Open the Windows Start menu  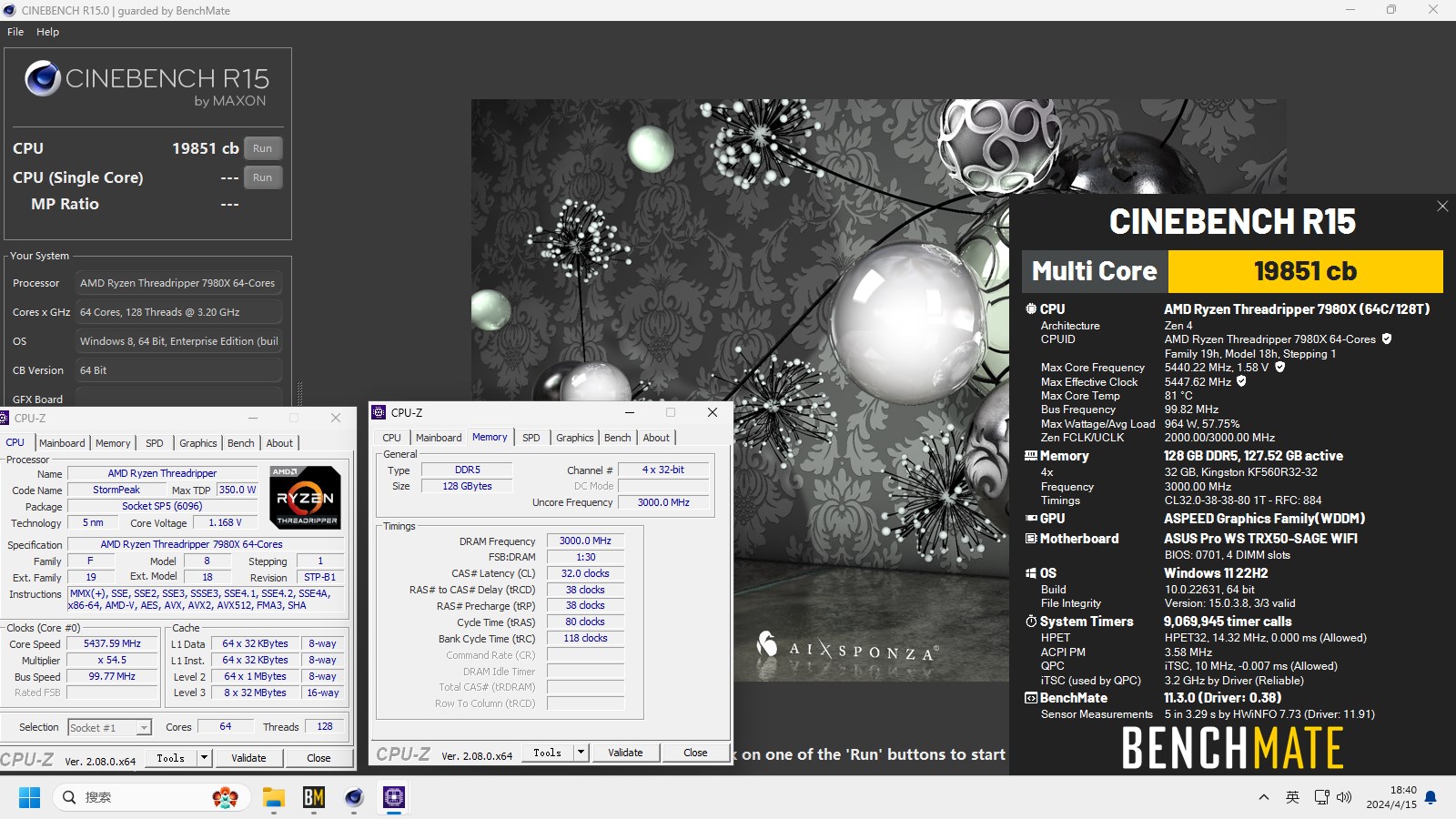coord(29,798)
